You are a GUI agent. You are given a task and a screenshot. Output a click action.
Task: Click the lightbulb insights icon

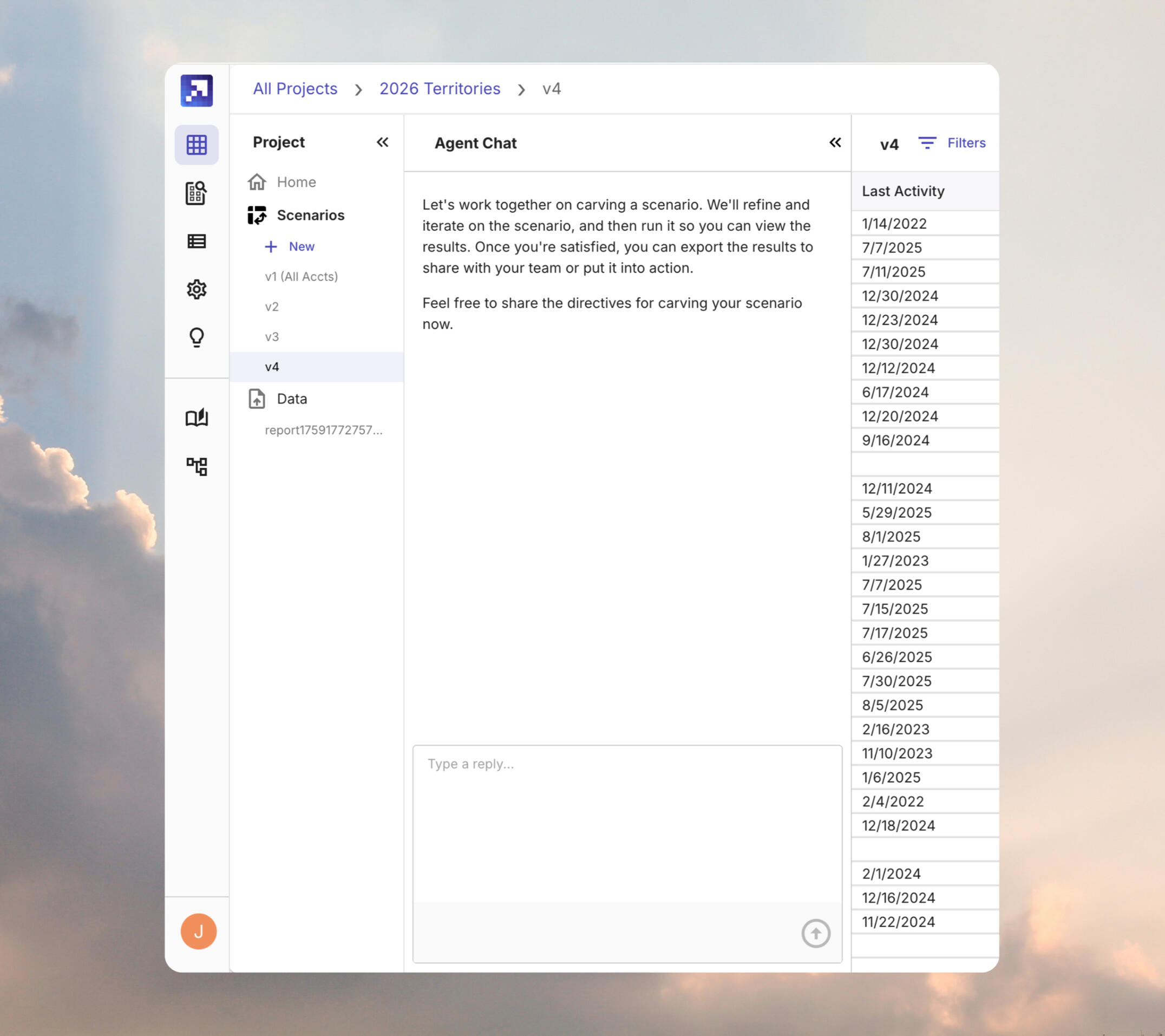click(x=197, y=337)
